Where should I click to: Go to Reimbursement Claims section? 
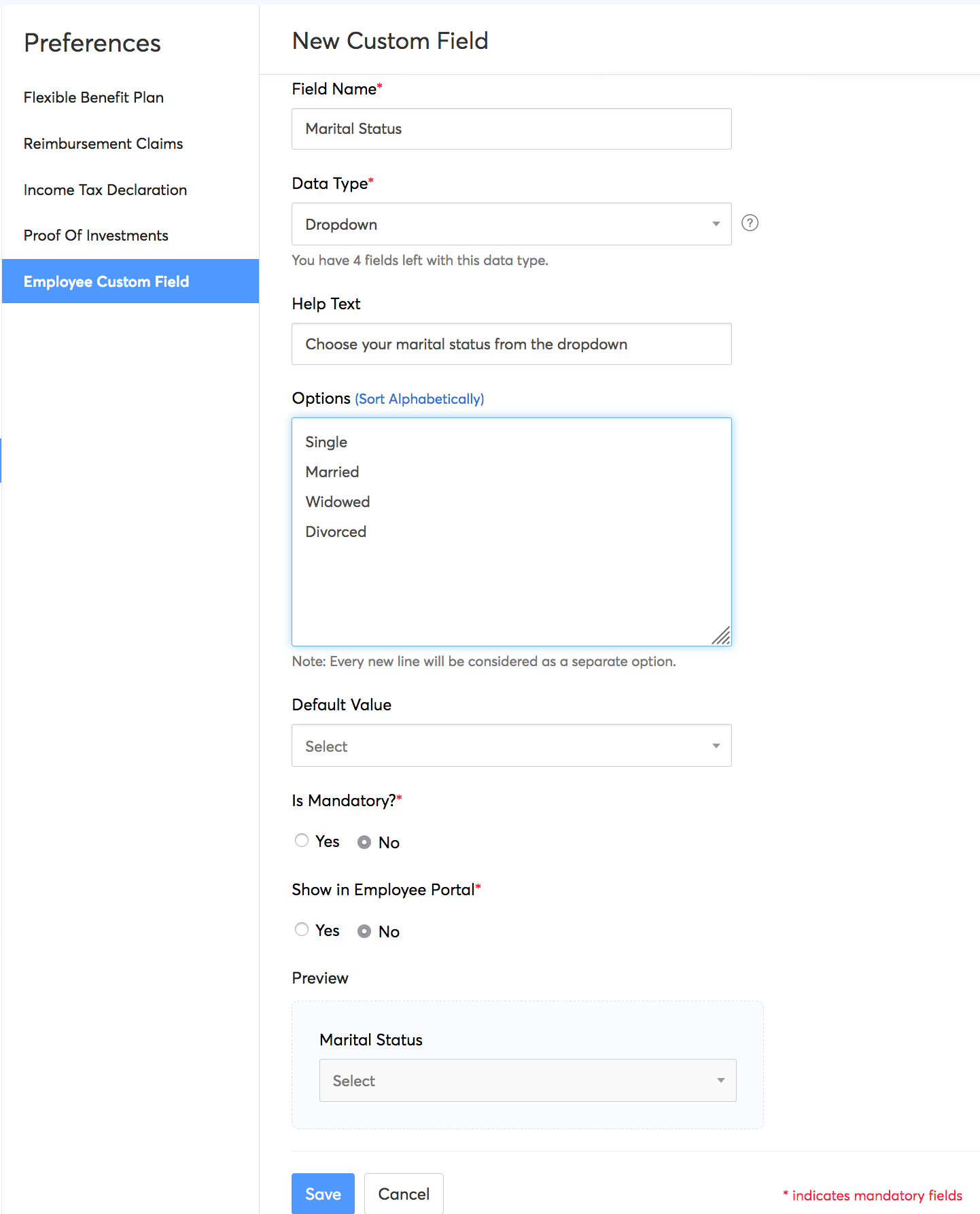point(103,143)
